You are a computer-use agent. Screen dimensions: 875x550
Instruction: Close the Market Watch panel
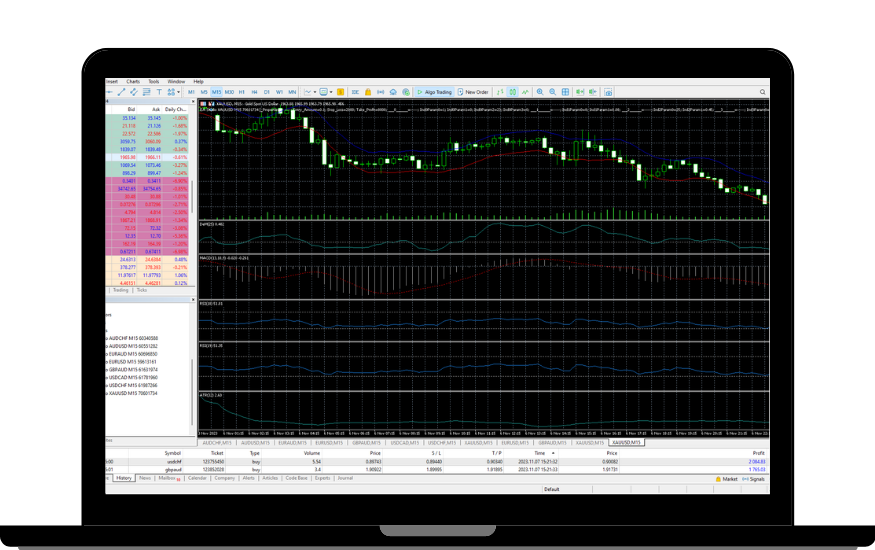[193, 102]
